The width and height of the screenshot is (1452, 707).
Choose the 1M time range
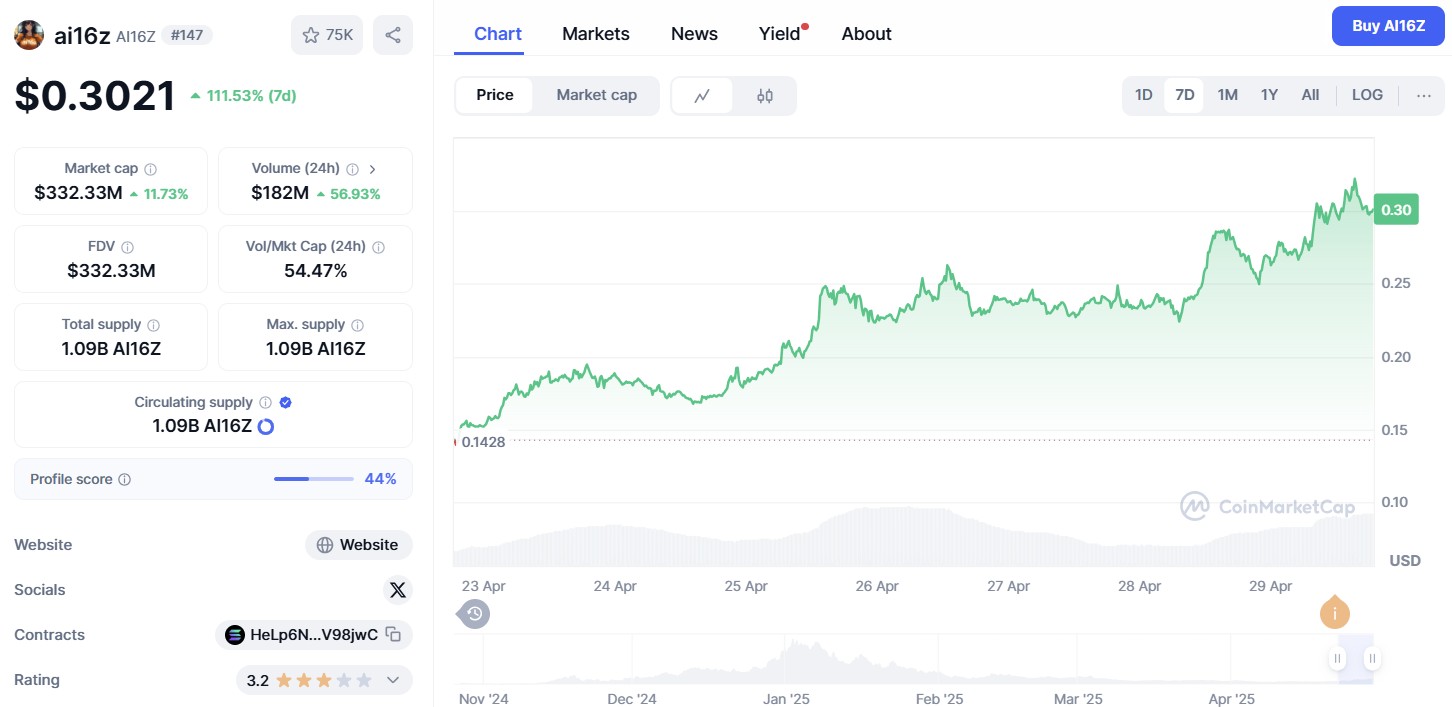pyautogui.click(x=1227, y=96)
